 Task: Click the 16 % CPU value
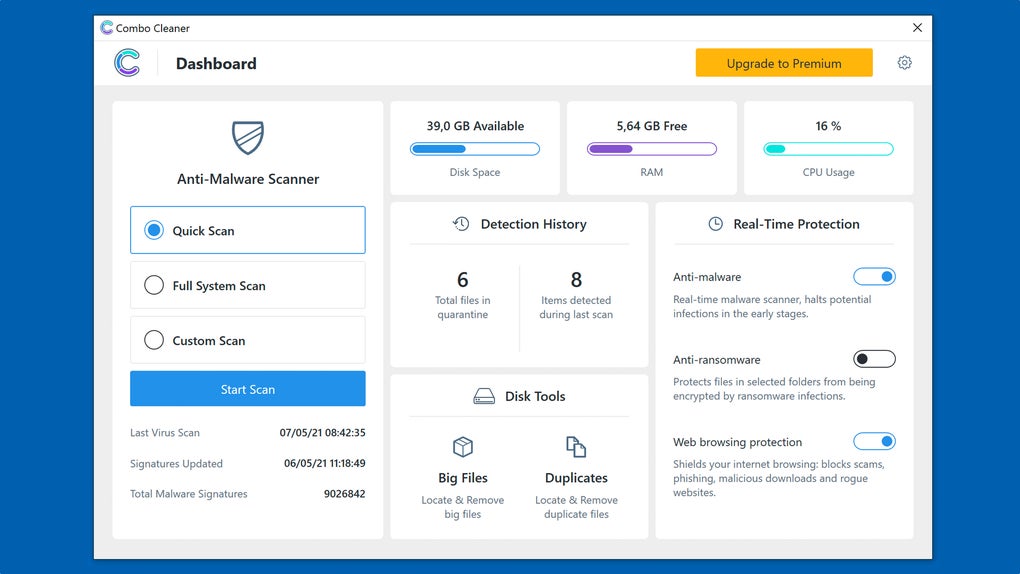pyautogui.click(x=828, y=126)
